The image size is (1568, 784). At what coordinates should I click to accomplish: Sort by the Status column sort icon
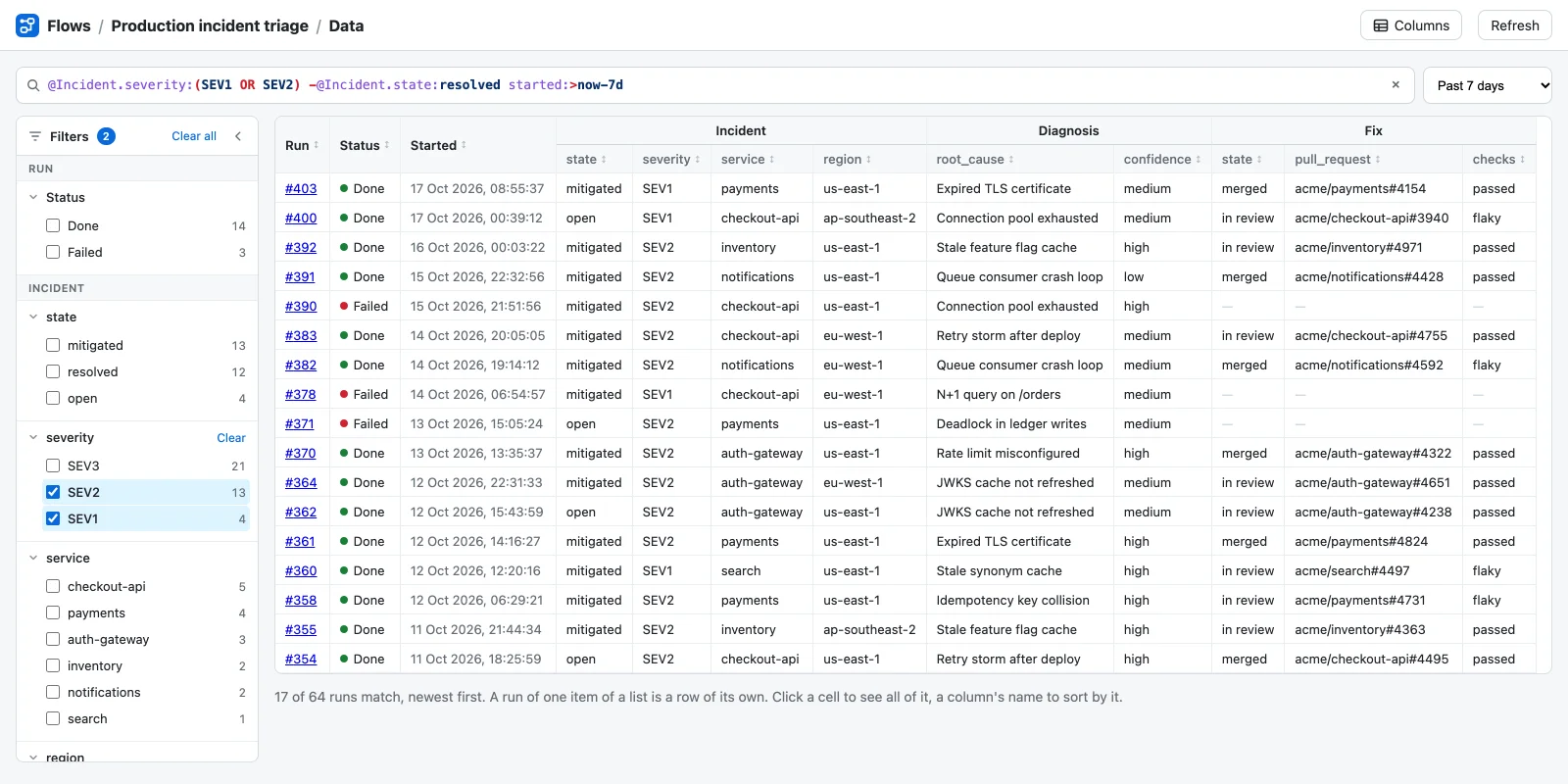(387, 145)
